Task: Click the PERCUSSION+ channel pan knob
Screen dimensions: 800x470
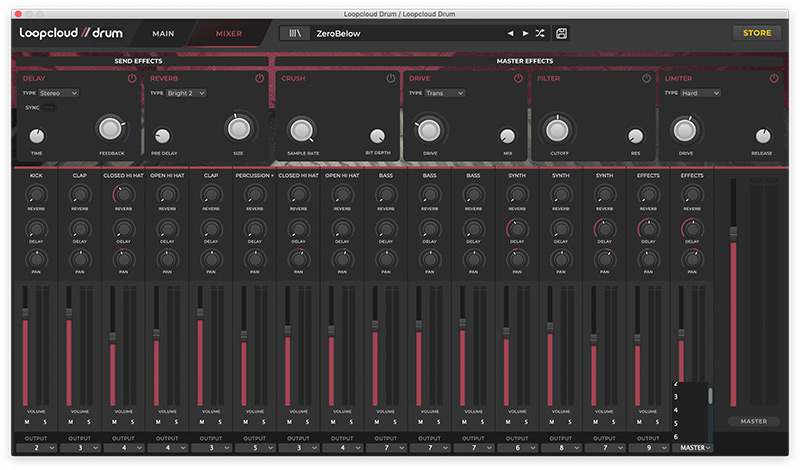Action: (x=255, y=259)
